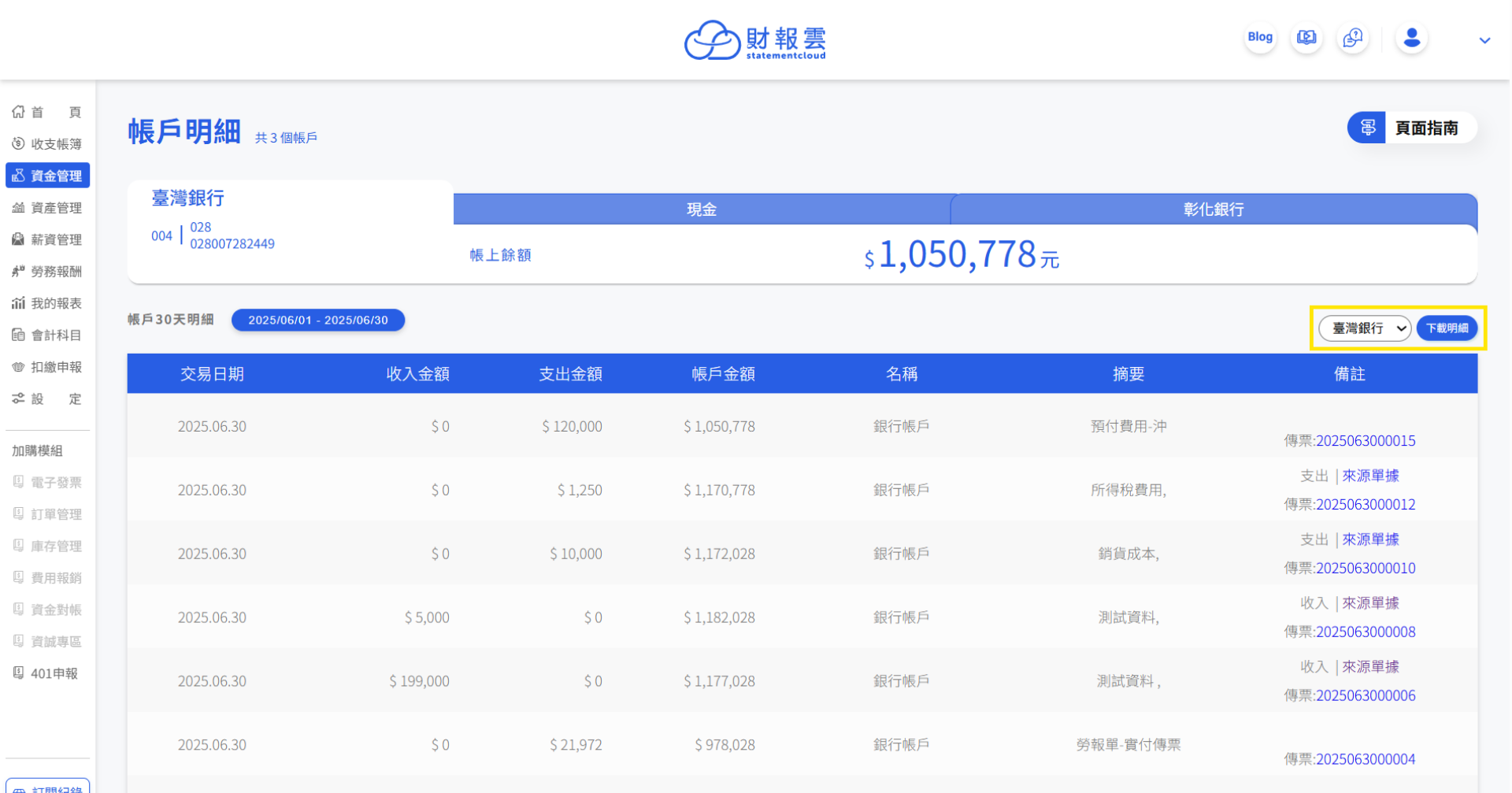The image size is (1512, 793).
Task: Click the 頁面指南 page guide button
Action: coord(1411,128)
